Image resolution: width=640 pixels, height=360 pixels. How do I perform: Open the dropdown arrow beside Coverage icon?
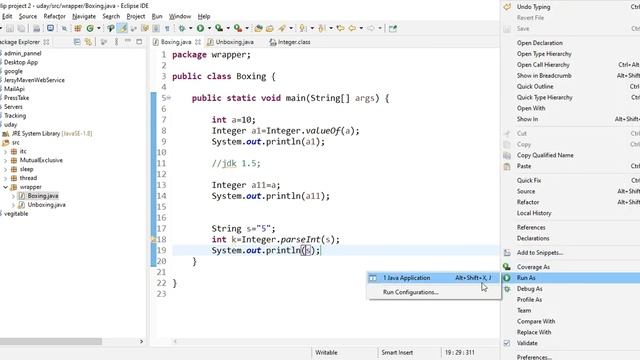point(228,28)
